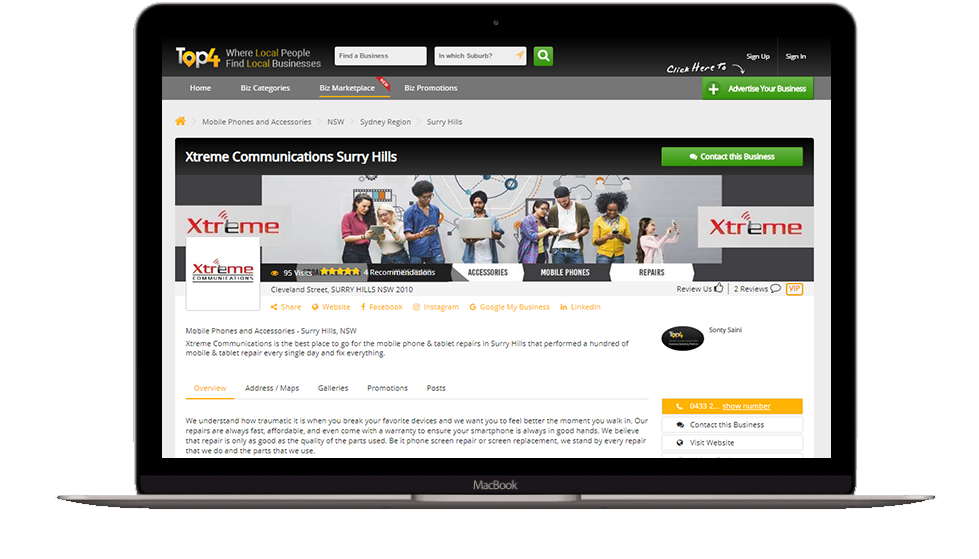Switch to Address / Maps tab
979x559 pixels.
coord(272,388)
